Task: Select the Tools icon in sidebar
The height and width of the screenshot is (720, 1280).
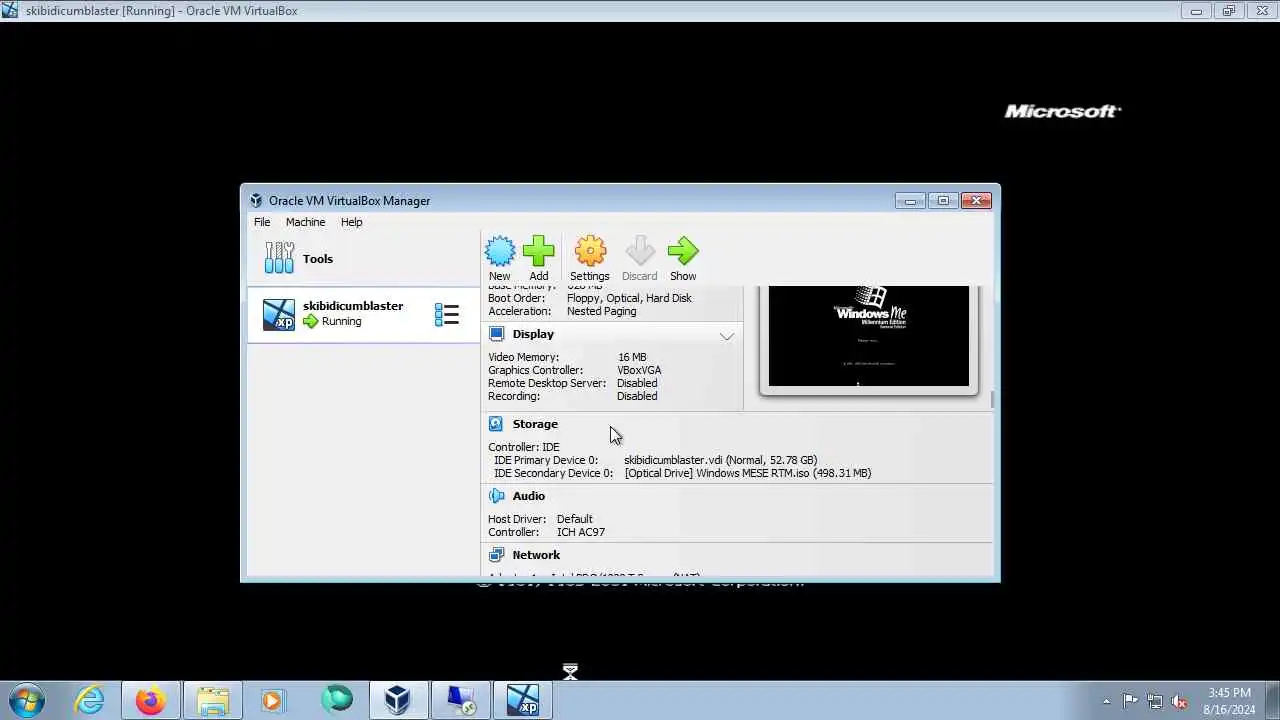Action: [279, 258]
